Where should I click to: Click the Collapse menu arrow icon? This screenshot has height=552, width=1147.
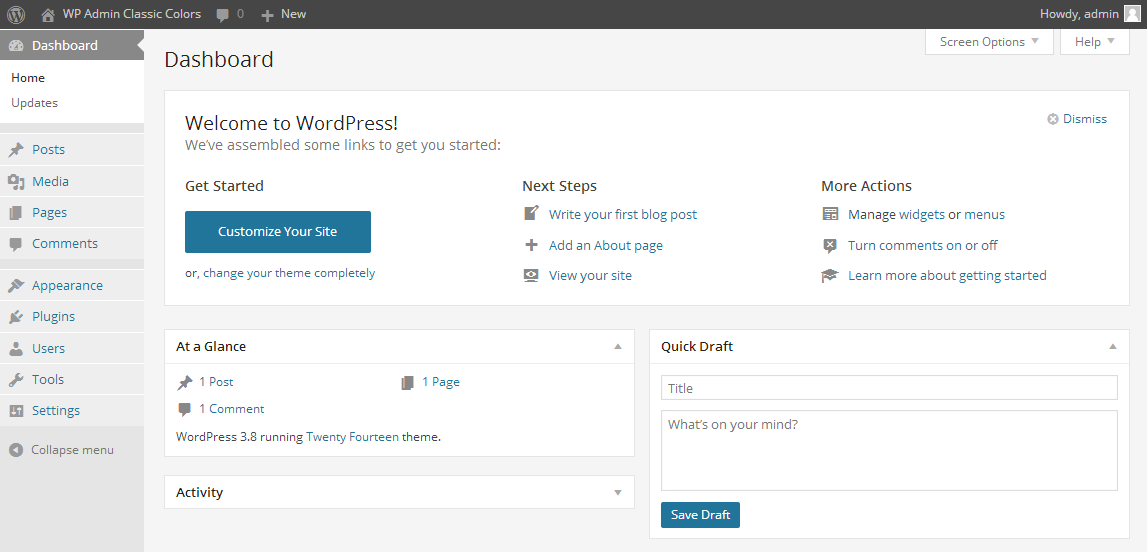pos(16,450)
